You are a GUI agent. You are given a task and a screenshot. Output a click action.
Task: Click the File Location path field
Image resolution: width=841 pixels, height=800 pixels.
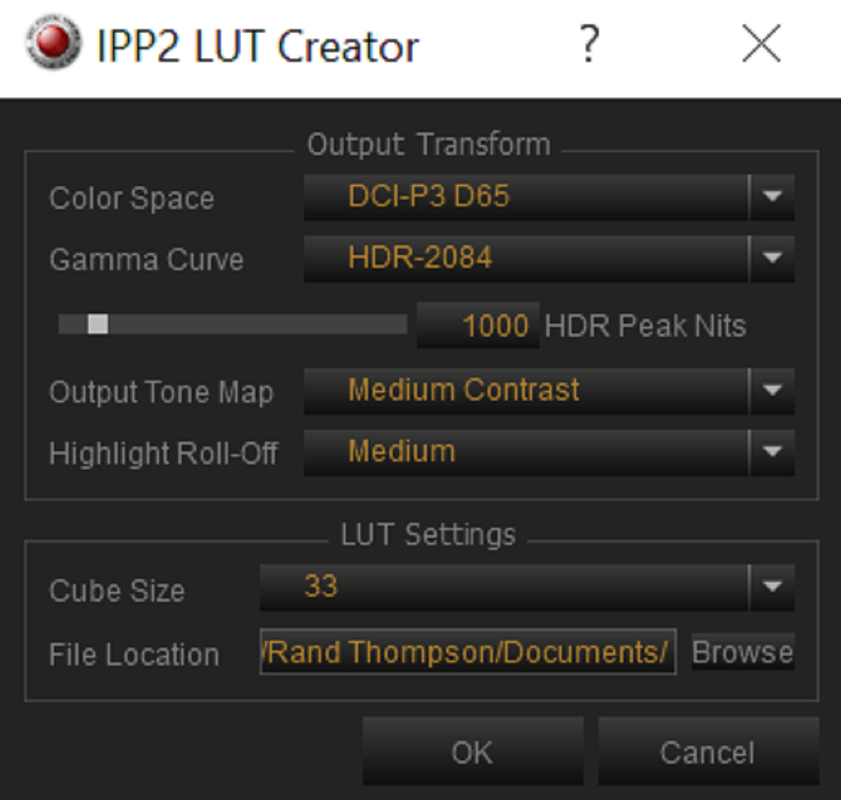pos(468,652)
